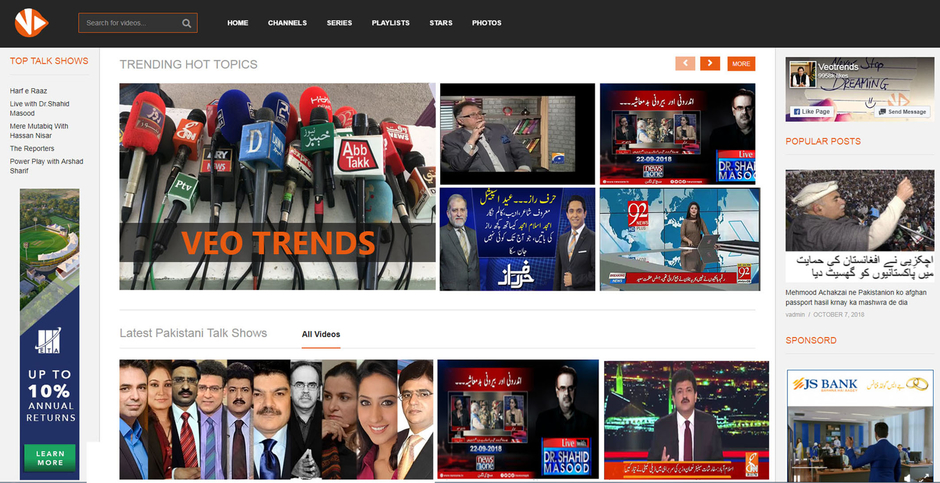This screenshot has width=940, height=483.
Task: Open the Veotrends Facebook page title
Action: tap(838, 67)
